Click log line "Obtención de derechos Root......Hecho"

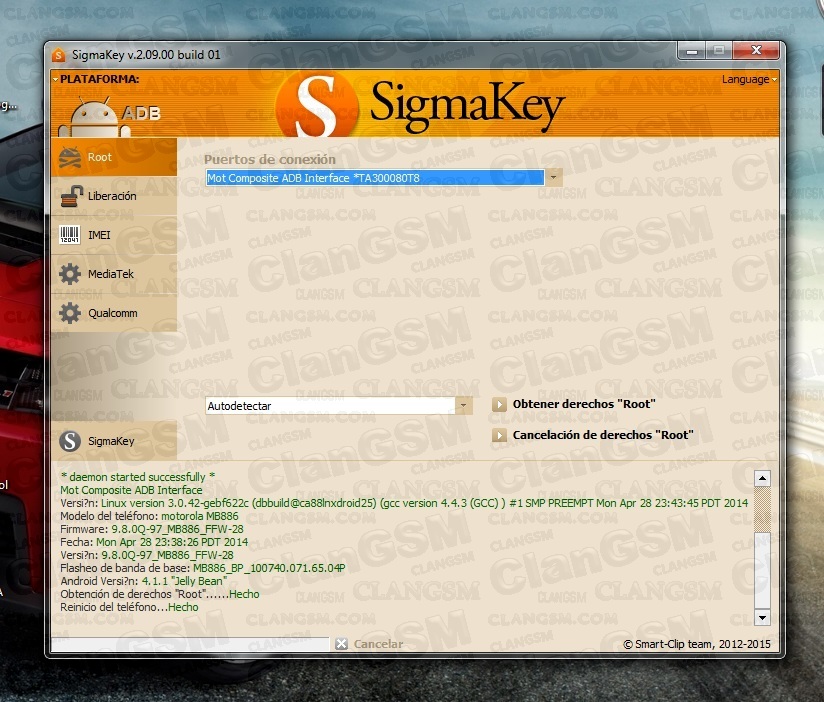click(x=160, y=594)
